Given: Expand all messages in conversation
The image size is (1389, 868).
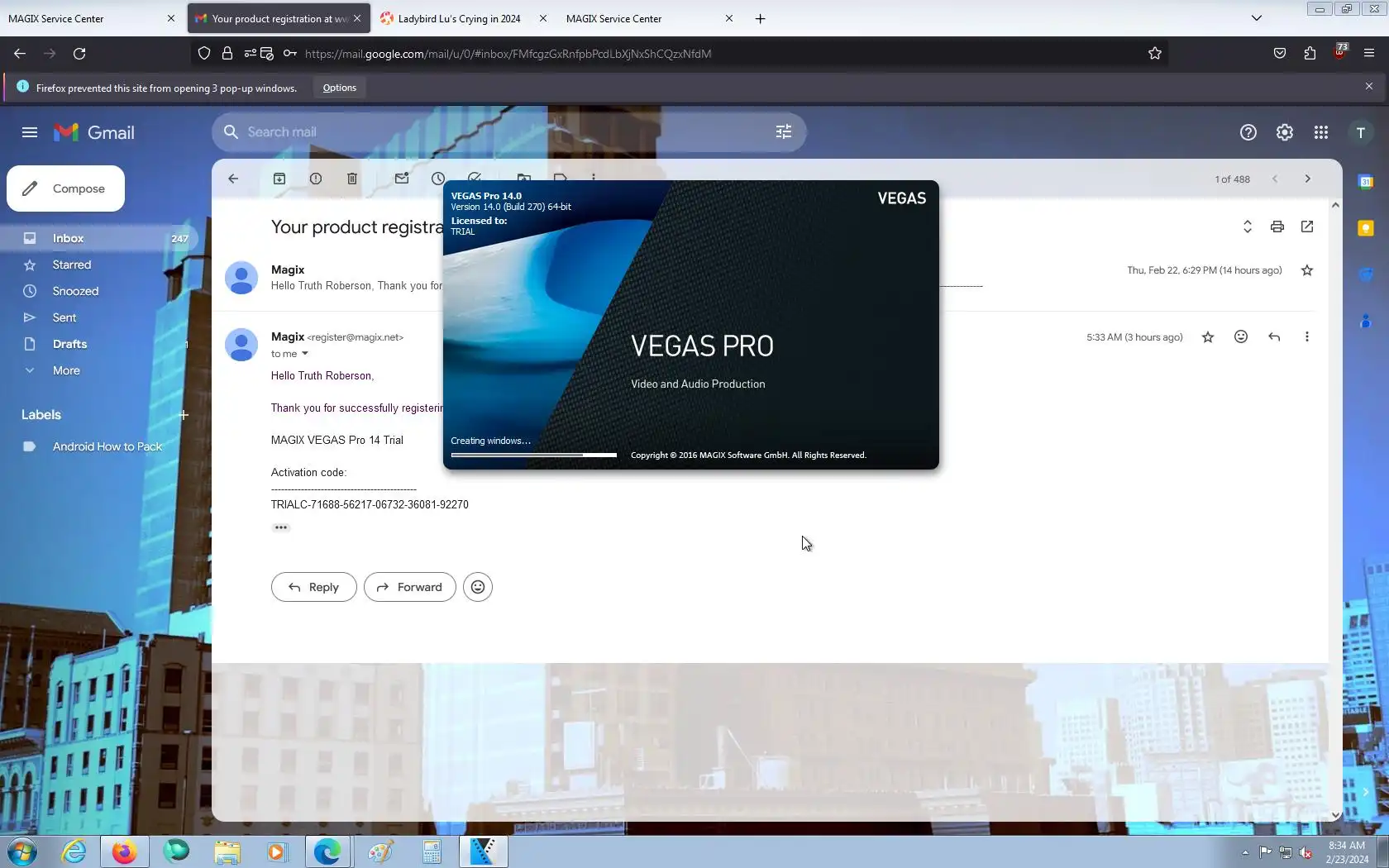Looking at the screenshot, I should tap(1248, 227).
